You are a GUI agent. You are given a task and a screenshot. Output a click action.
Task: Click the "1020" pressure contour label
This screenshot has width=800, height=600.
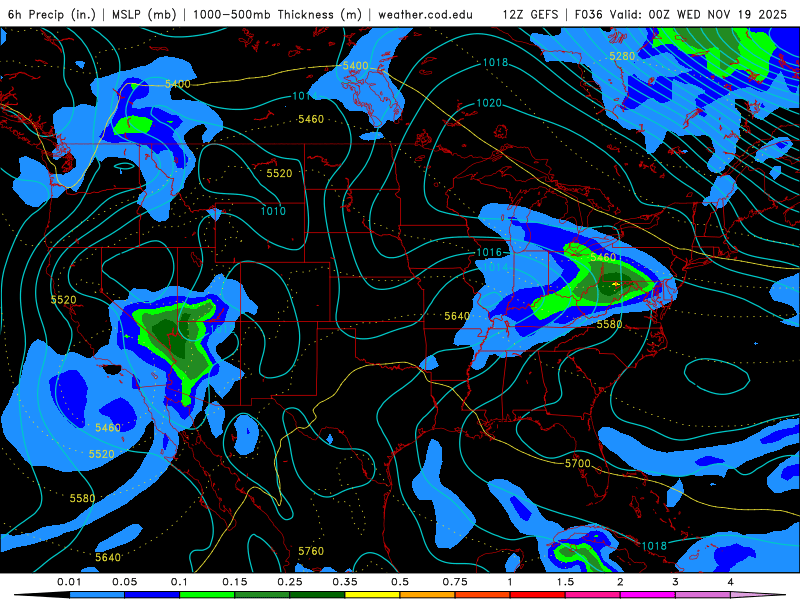coord(489,103)
